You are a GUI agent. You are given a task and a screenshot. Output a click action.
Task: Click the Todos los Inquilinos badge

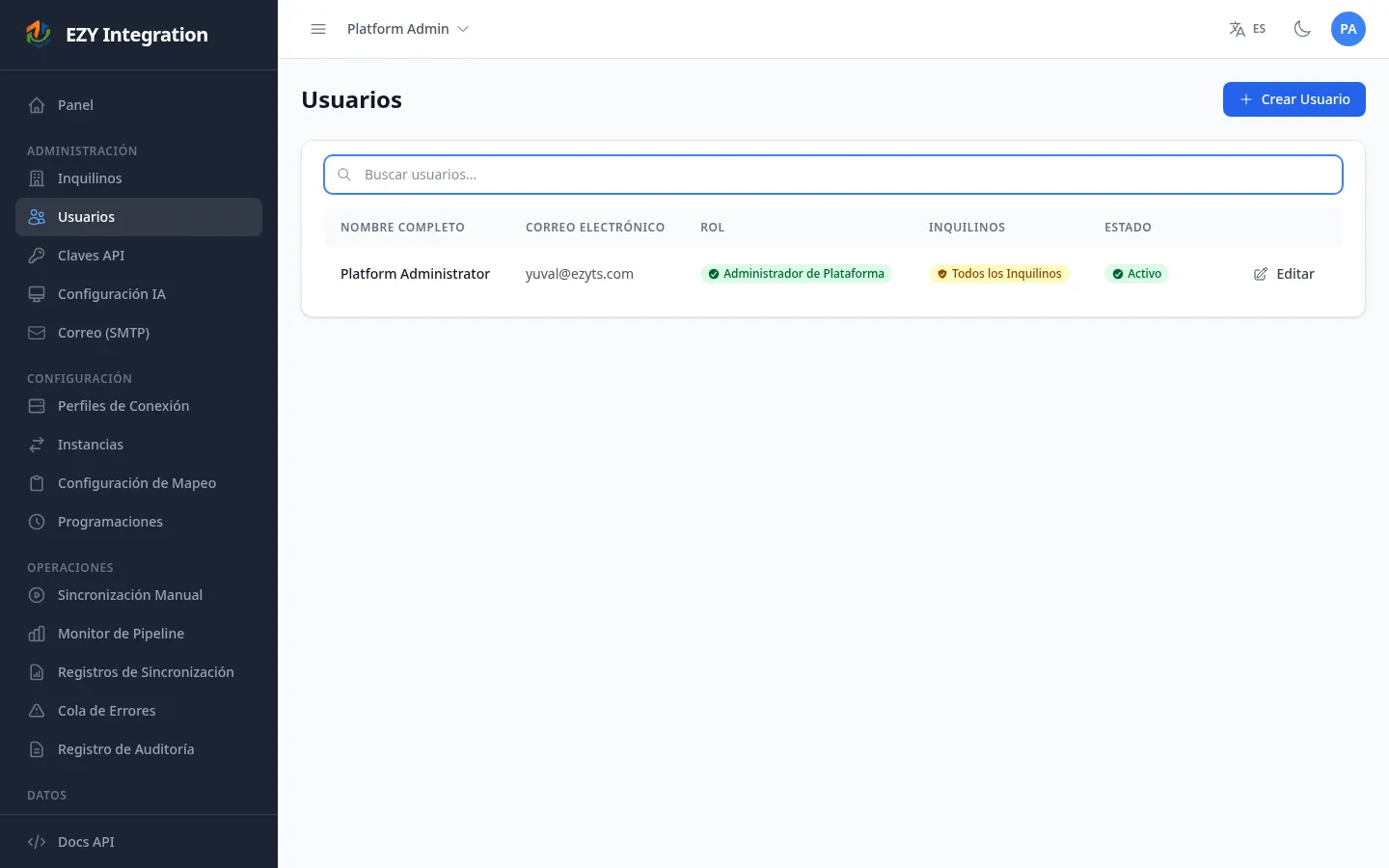point(998,274)
